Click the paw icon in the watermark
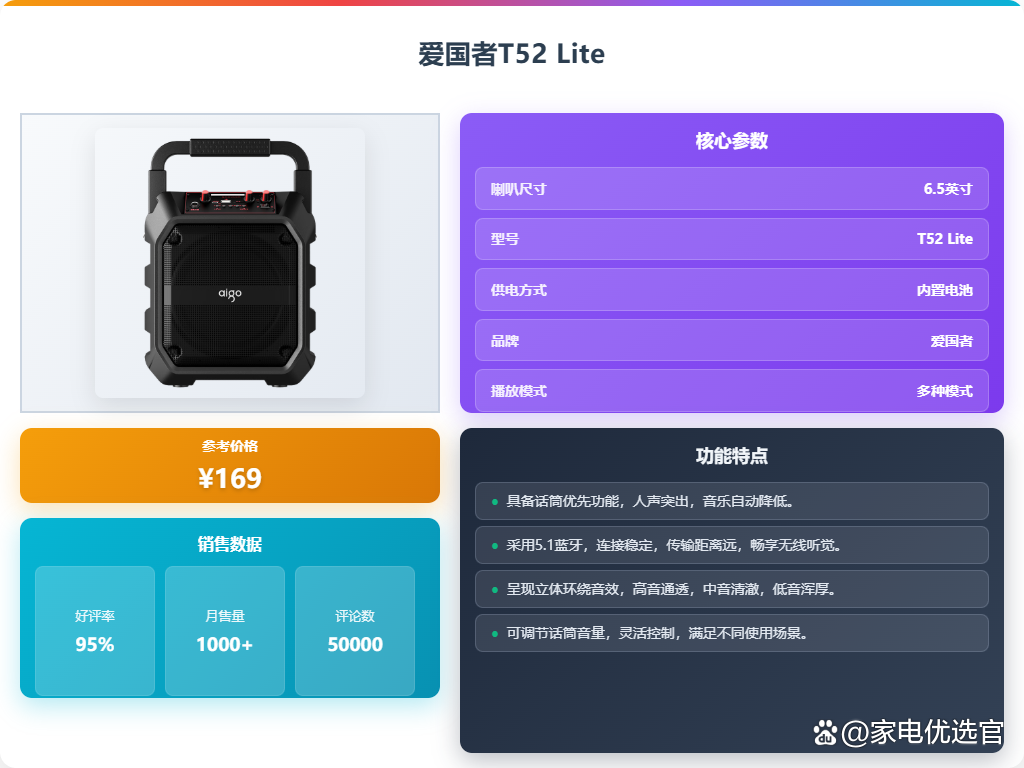The width and height of the screenshot is (1024, 768). pyautogui.click(x=825, y=733)
